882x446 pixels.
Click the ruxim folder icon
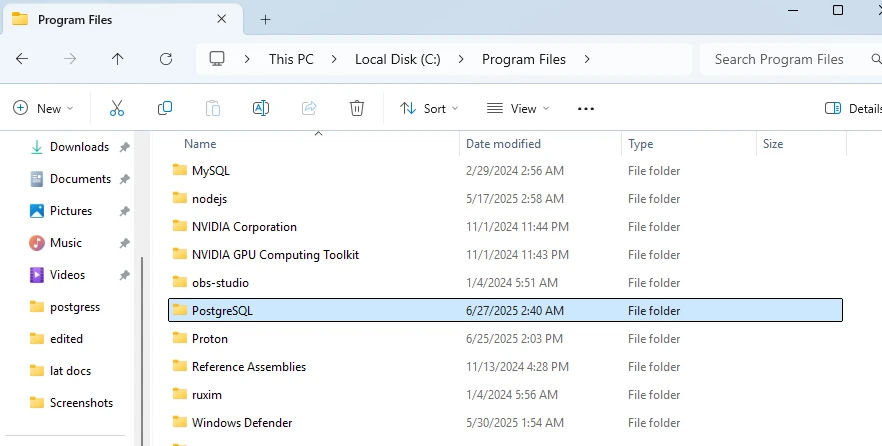[179, 393]
